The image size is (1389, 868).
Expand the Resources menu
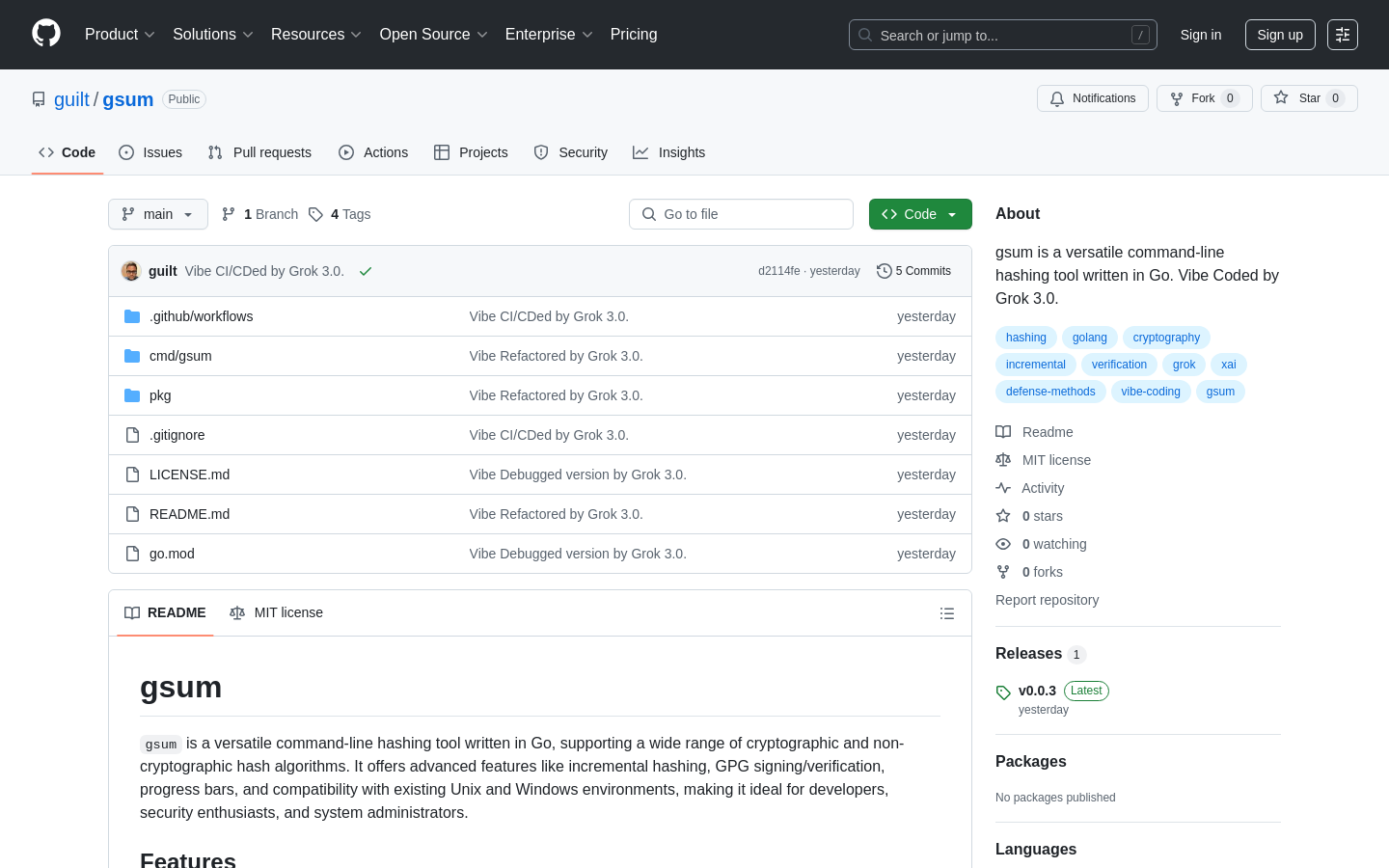(x=316, y=35)
